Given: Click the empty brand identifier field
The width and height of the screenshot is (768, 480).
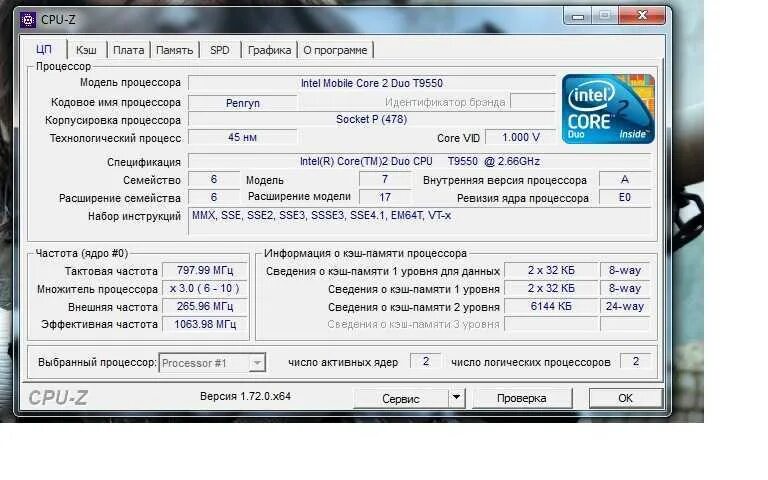Looking at the screenshot, I should [x=533, y=101].
